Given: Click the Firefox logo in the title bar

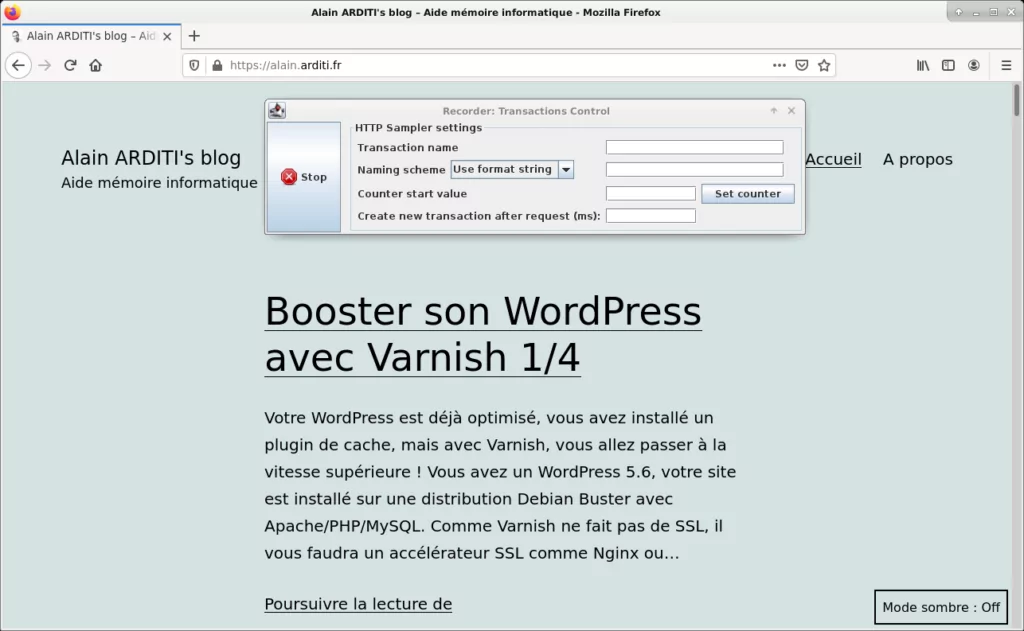Looking at the screenshot, I should pos(12,12).
